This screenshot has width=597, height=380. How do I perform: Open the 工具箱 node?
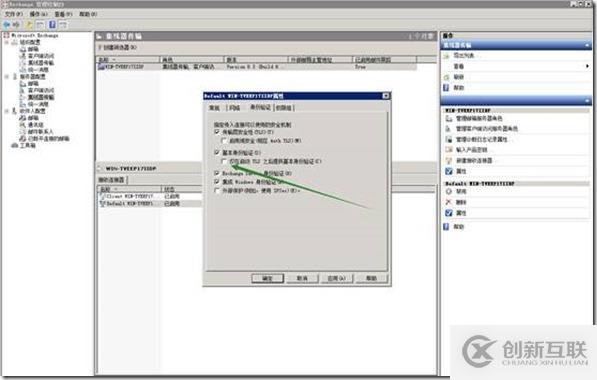tap(27, 145)
